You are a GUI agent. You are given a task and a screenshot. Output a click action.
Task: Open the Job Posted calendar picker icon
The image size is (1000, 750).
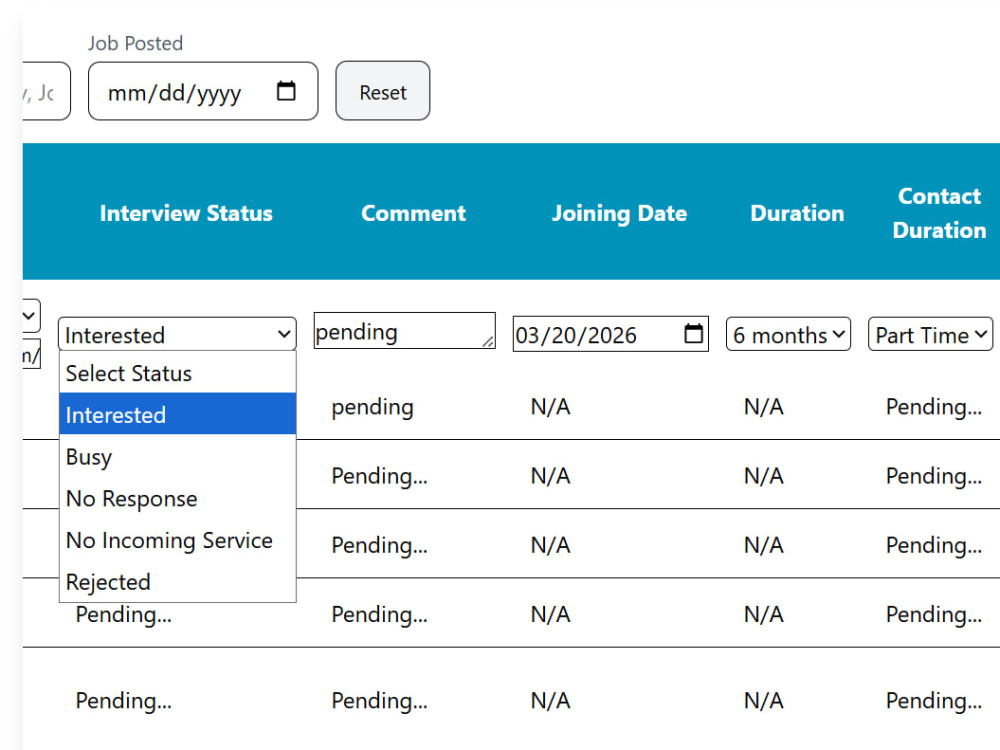tap(286, 91)
